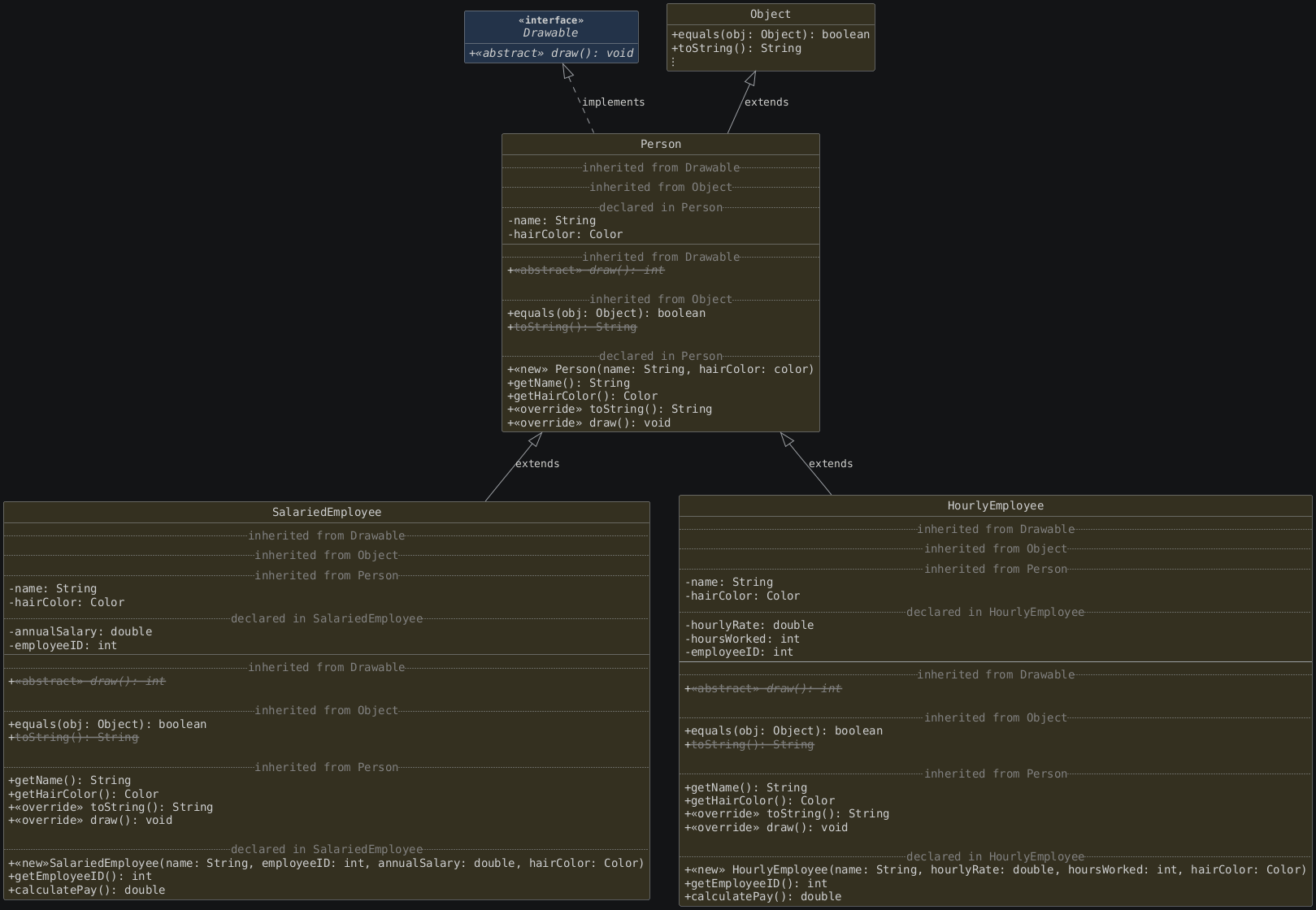Click 'extends' label on the HourlyEmployee arrow

[x=831, y=464]
